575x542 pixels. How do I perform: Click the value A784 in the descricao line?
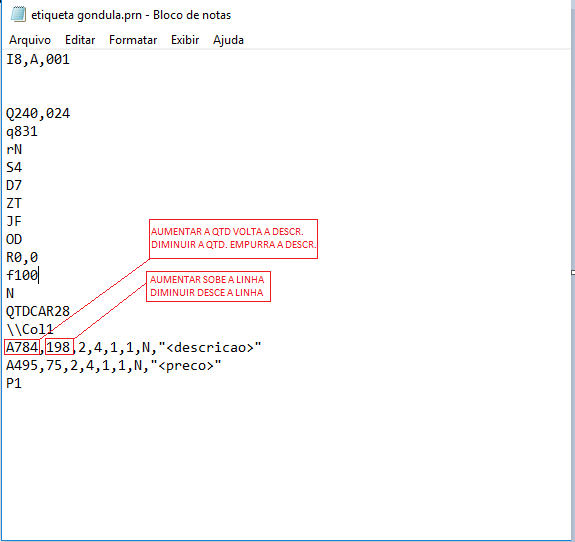pos(22,347)
